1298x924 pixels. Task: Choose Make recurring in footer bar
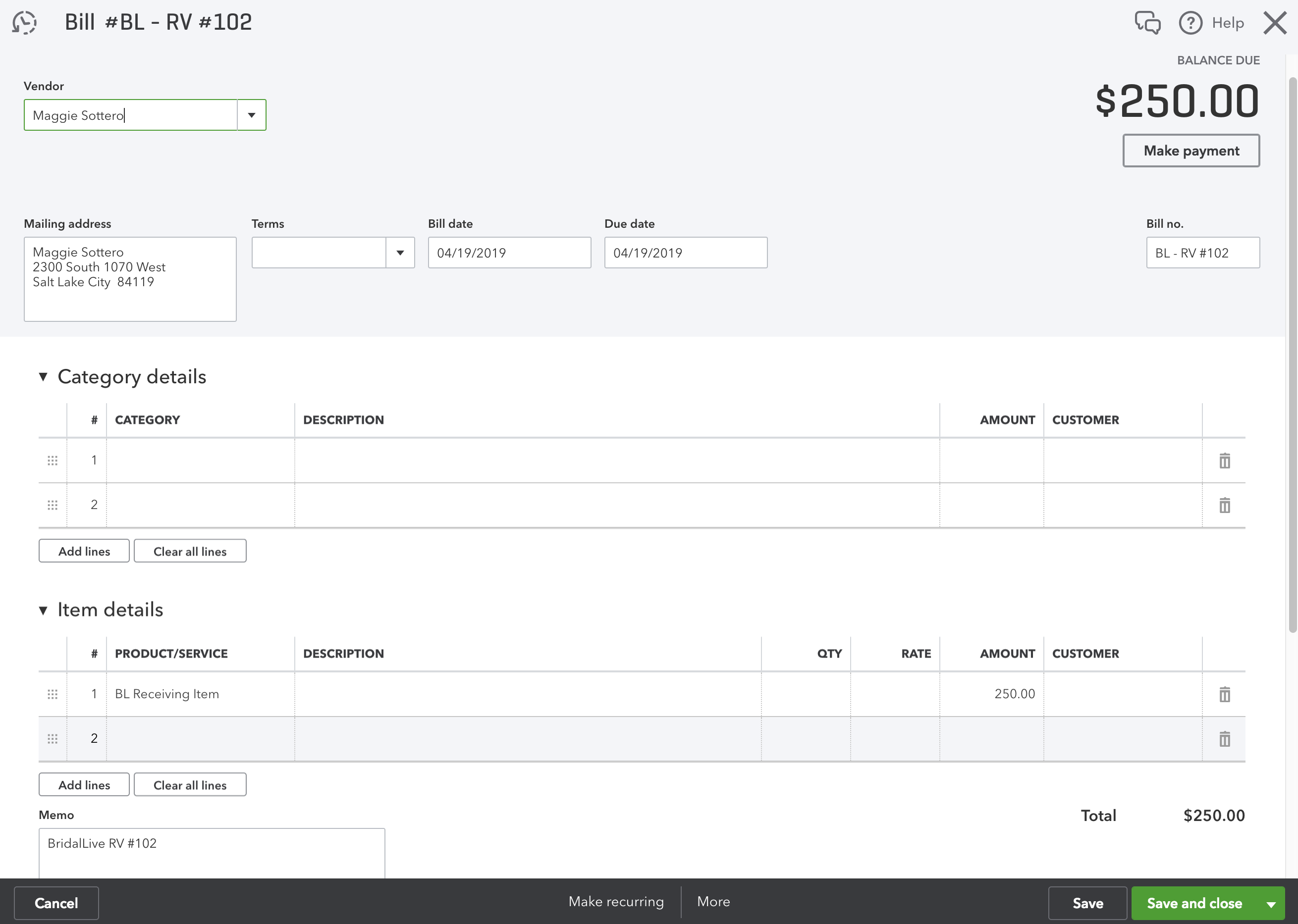coord(616,901)
